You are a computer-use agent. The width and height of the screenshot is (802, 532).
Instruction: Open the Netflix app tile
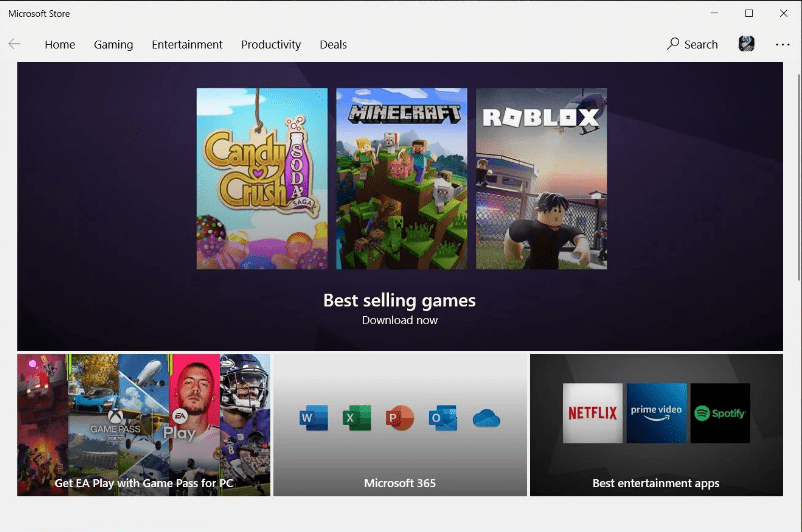(593, 413)
